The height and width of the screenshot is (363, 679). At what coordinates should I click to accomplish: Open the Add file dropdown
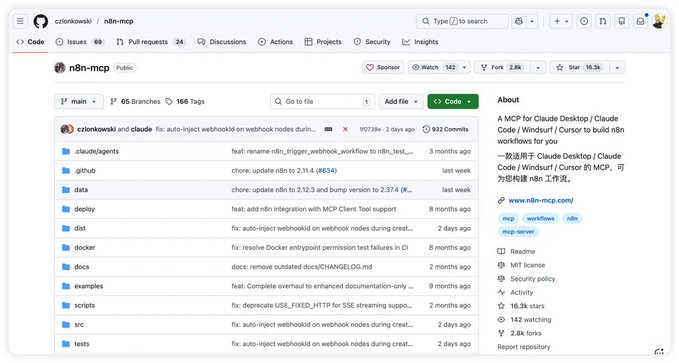pyautogui.click(x=401, y=101)
